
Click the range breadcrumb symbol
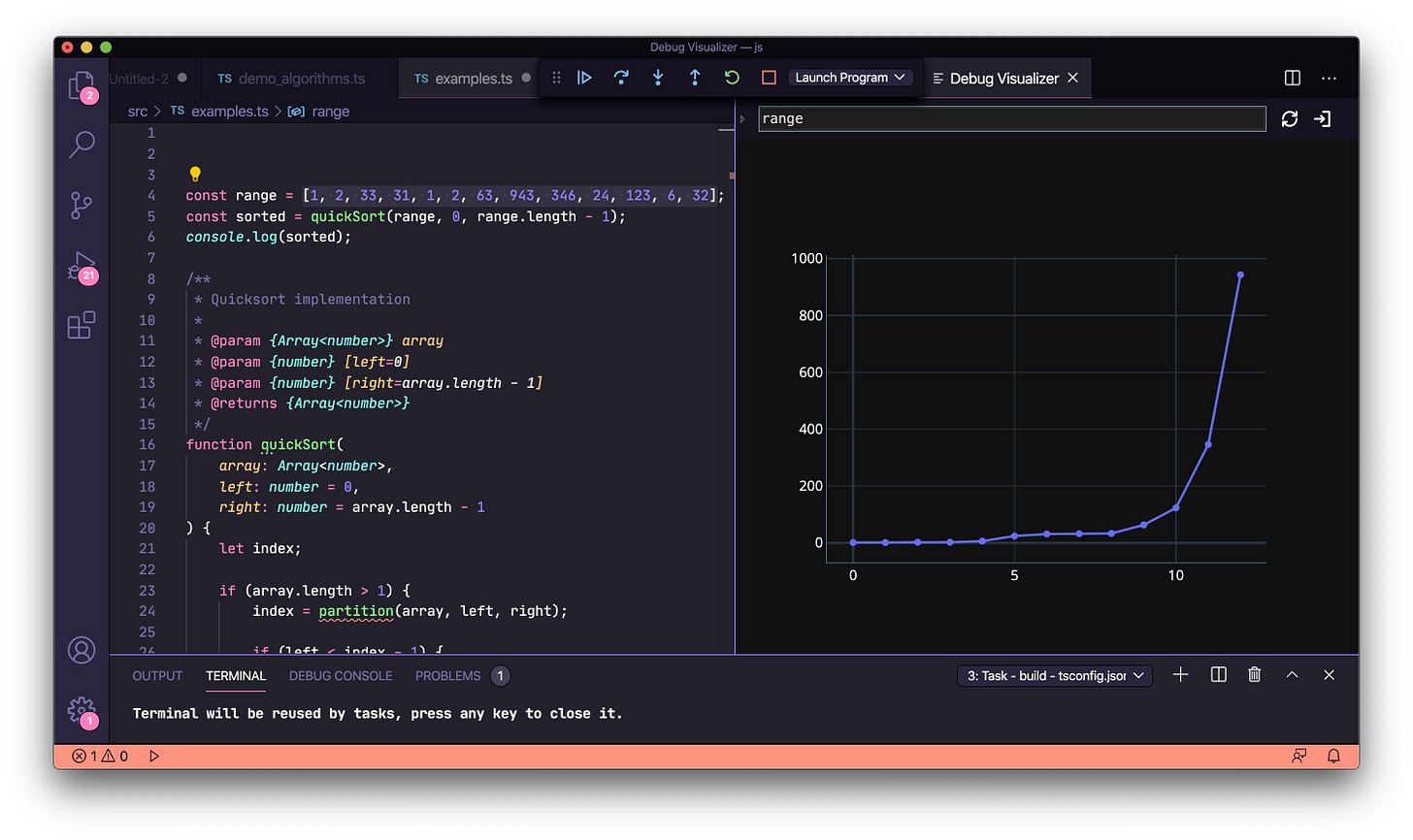319,112
